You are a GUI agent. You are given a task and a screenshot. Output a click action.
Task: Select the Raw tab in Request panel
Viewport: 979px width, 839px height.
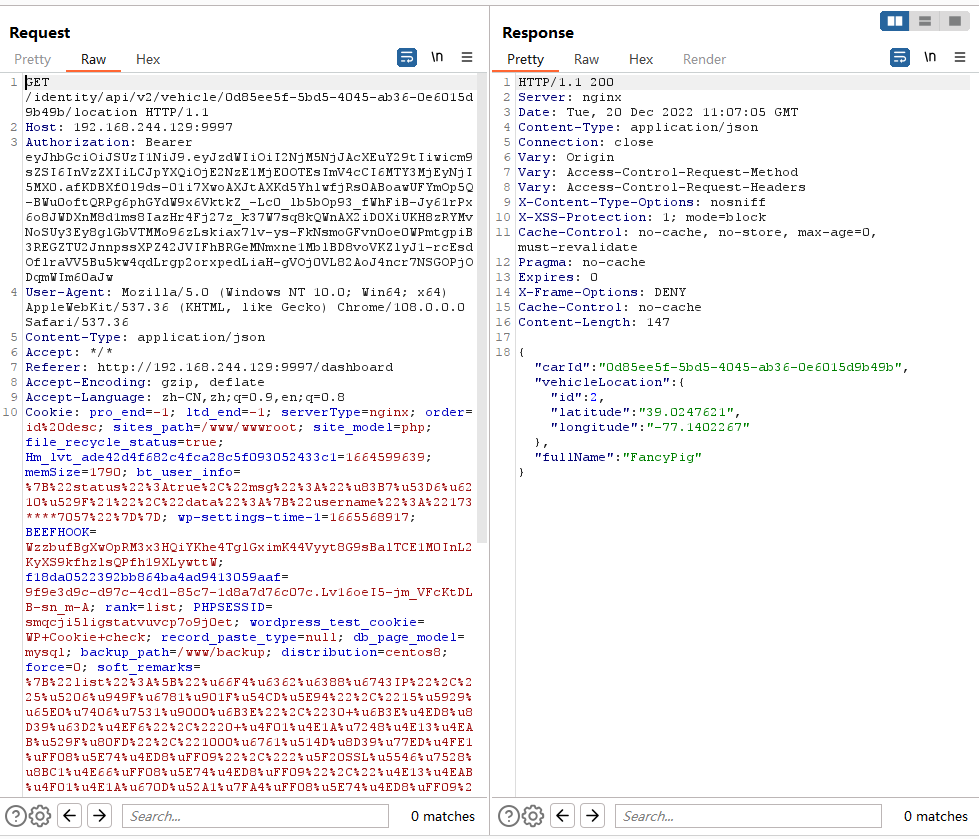[93, 59]
